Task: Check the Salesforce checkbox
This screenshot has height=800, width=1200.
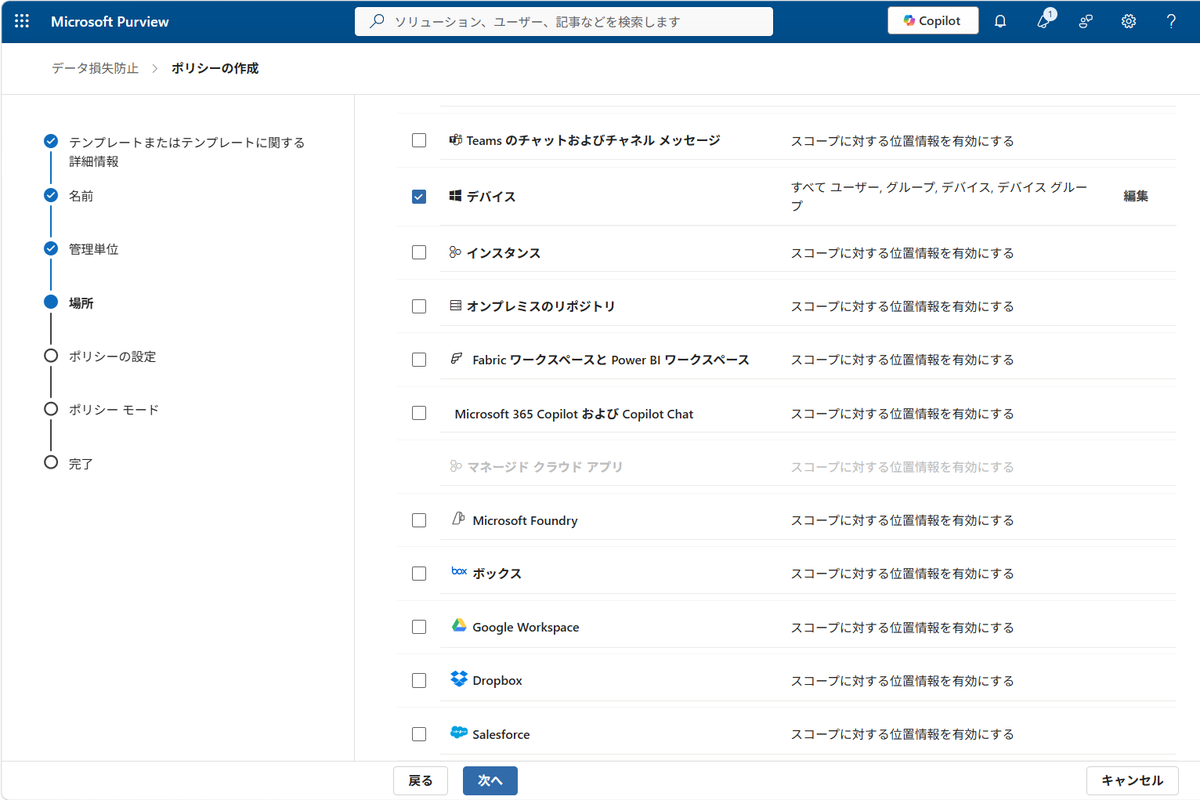Action: point(419,734)
